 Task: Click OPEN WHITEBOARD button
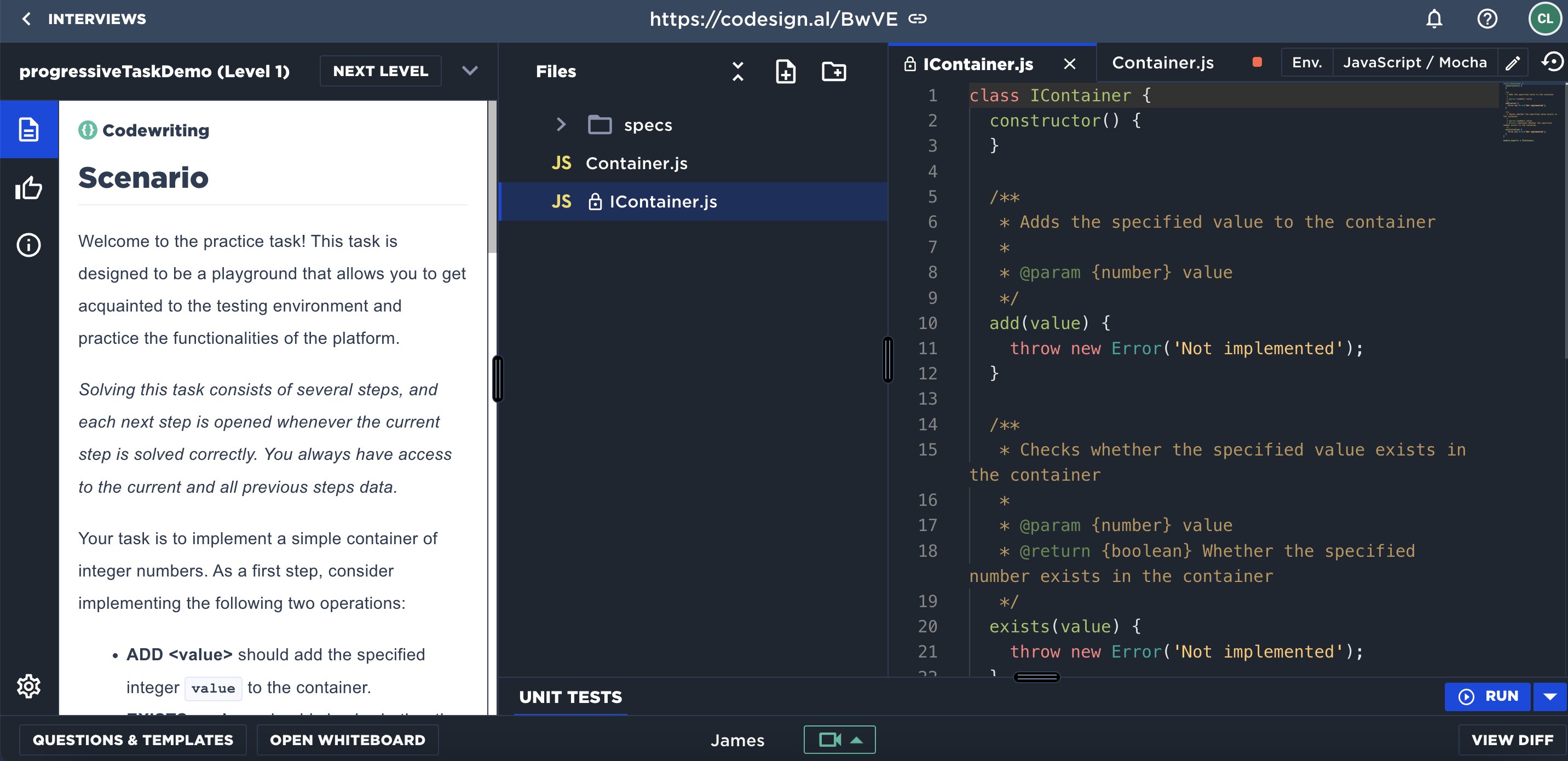(x=347, y=740)
